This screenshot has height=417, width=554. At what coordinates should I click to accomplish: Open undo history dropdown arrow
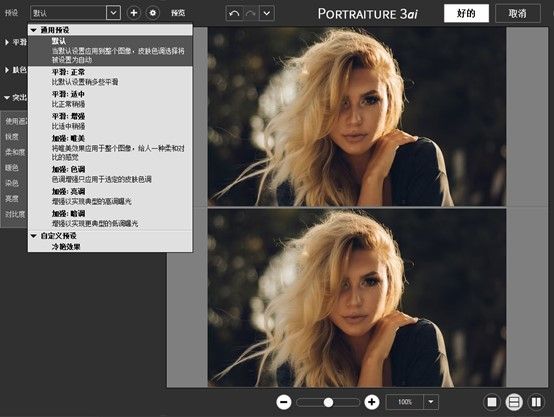(267, 14)
